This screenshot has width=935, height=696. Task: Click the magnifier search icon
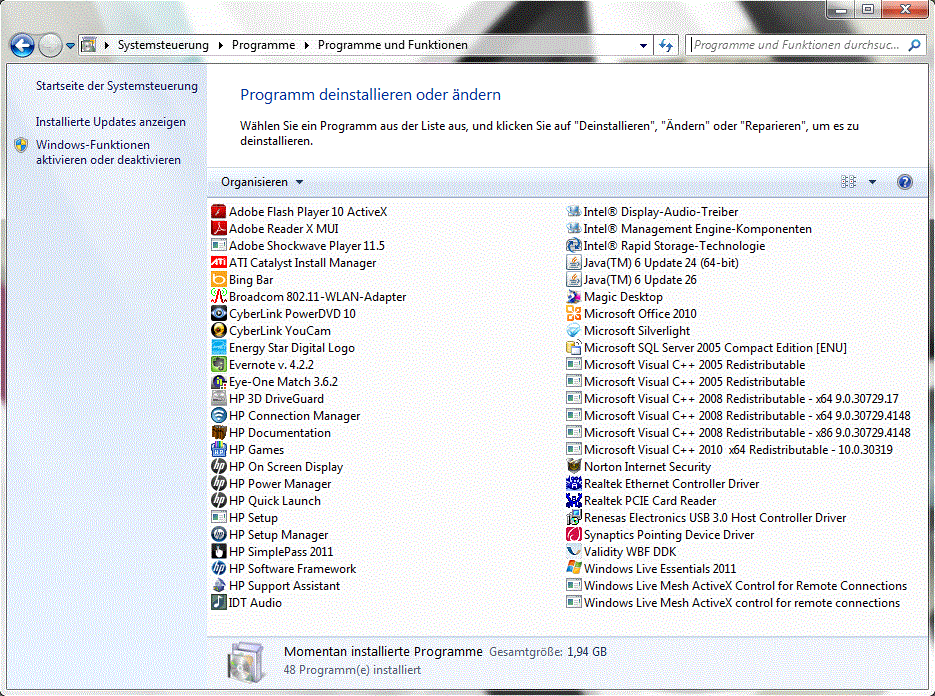914,45
